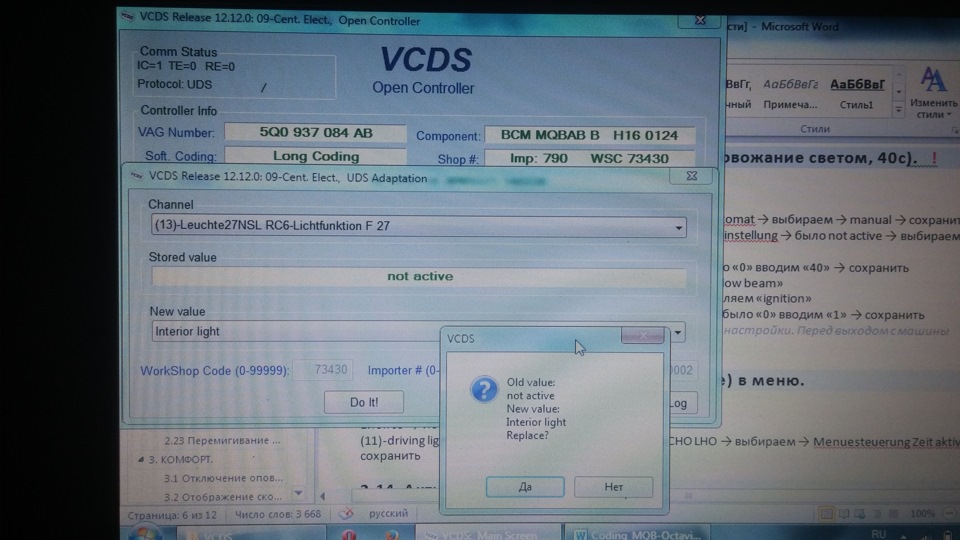Click the Component field BCM MQBAB
Image resolution: width=960 pixels, height=540 pixels.
590,135
